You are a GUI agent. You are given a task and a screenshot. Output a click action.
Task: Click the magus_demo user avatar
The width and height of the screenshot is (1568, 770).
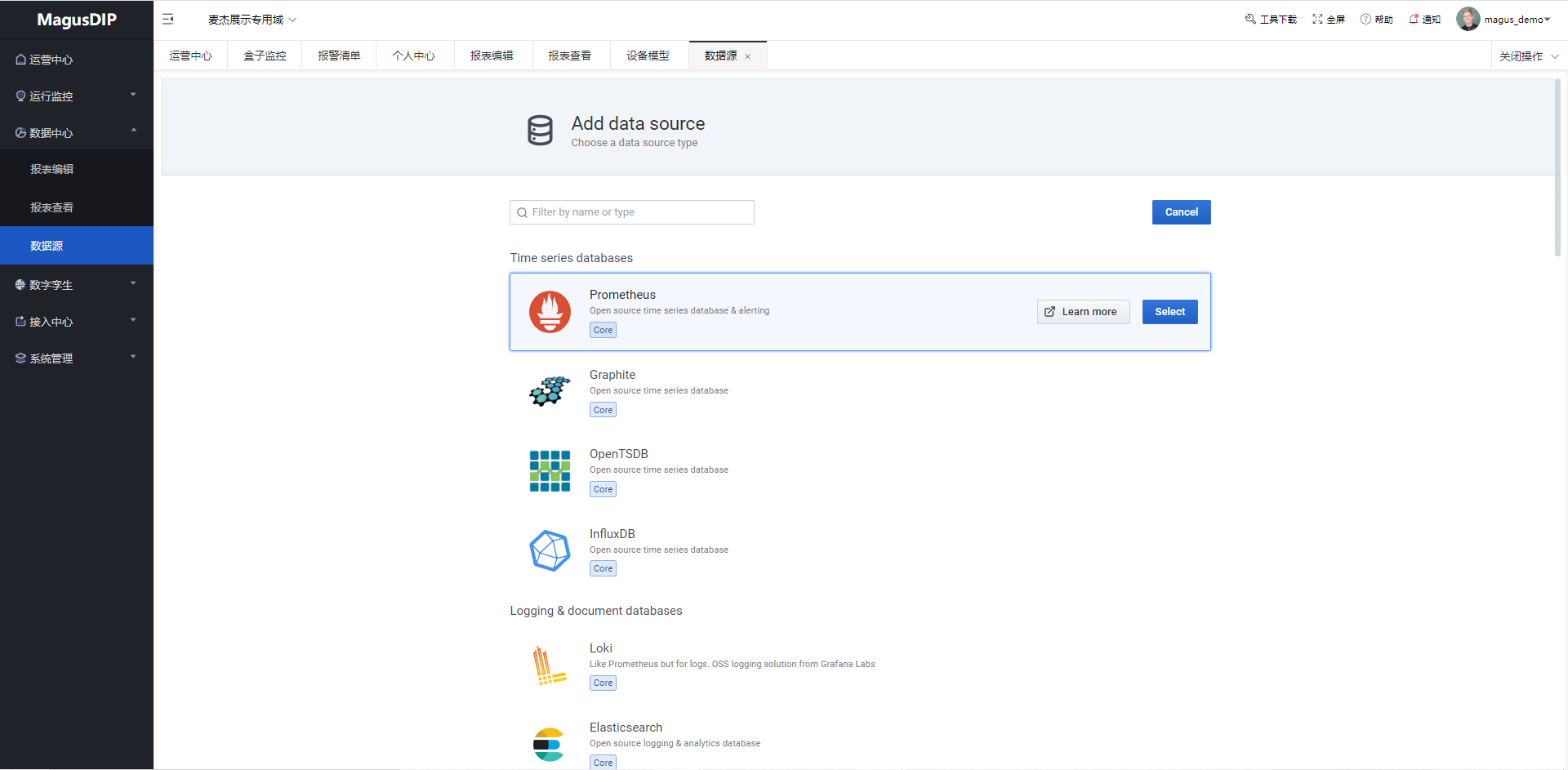tap(1468, 19)
